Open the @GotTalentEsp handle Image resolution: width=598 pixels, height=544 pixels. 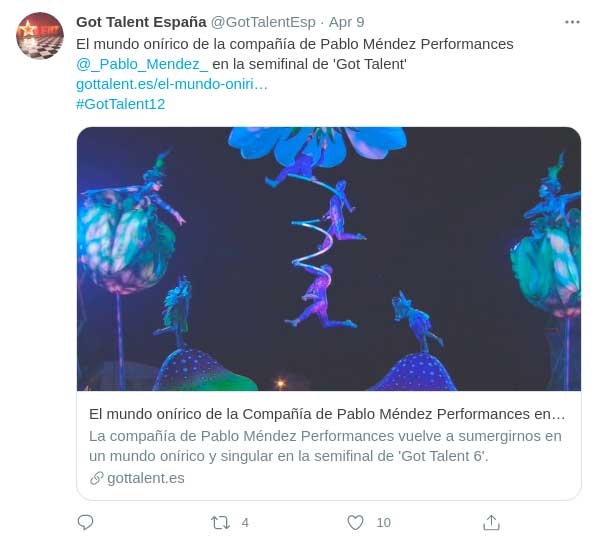263,22
